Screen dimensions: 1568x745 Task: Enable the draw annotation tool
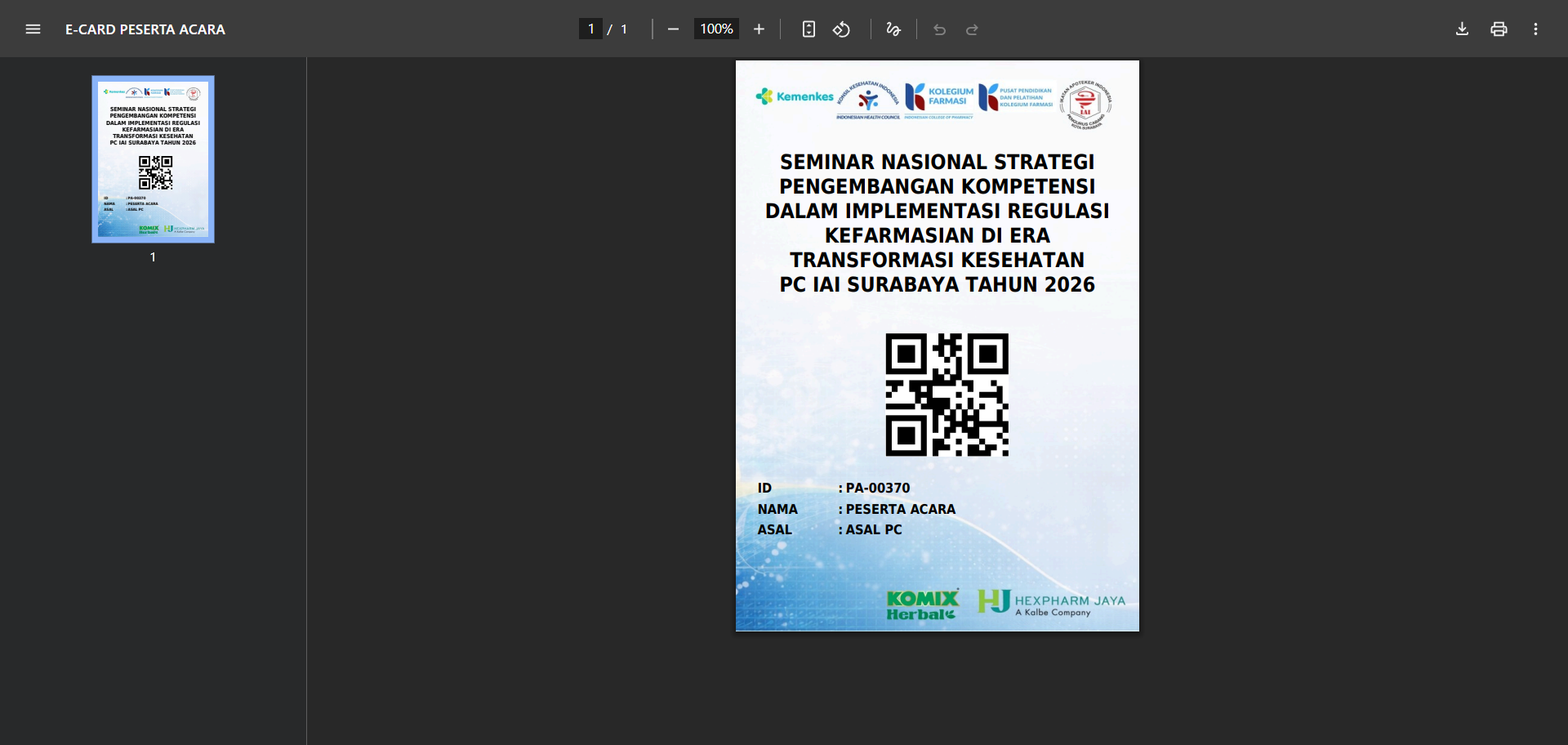(x=893, y=29)
